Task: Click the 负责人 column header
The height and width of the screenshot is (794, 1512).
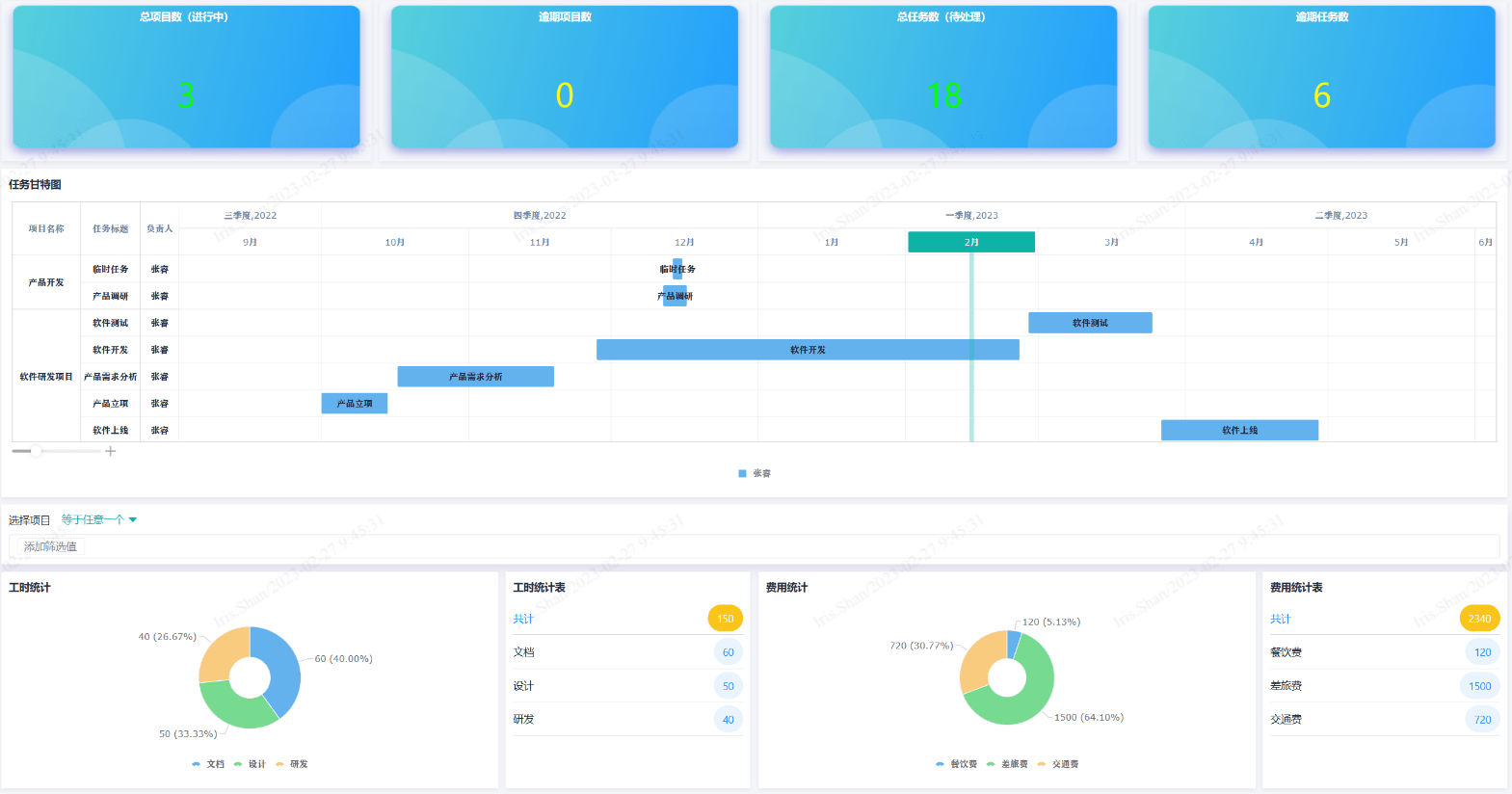Action: pyautogui.click(x=160, y=228)
